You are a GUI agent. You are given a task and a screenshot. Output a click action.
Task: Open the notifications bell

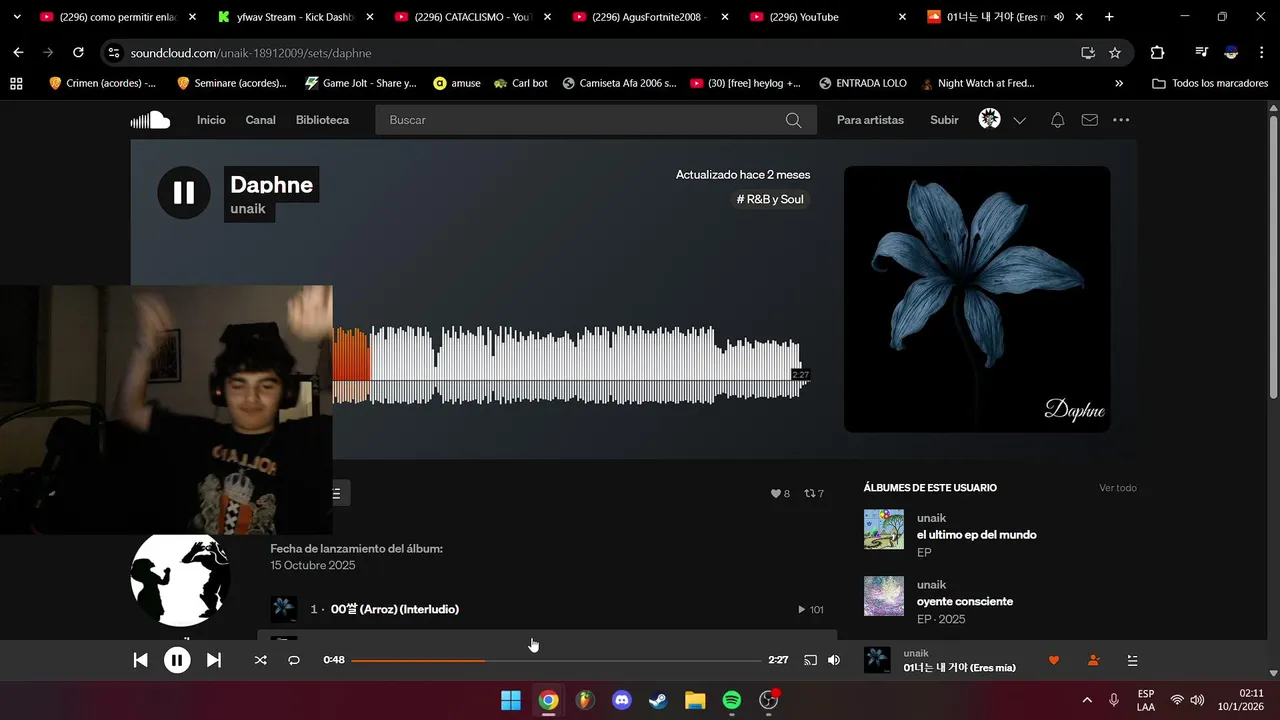[1057, 120]
